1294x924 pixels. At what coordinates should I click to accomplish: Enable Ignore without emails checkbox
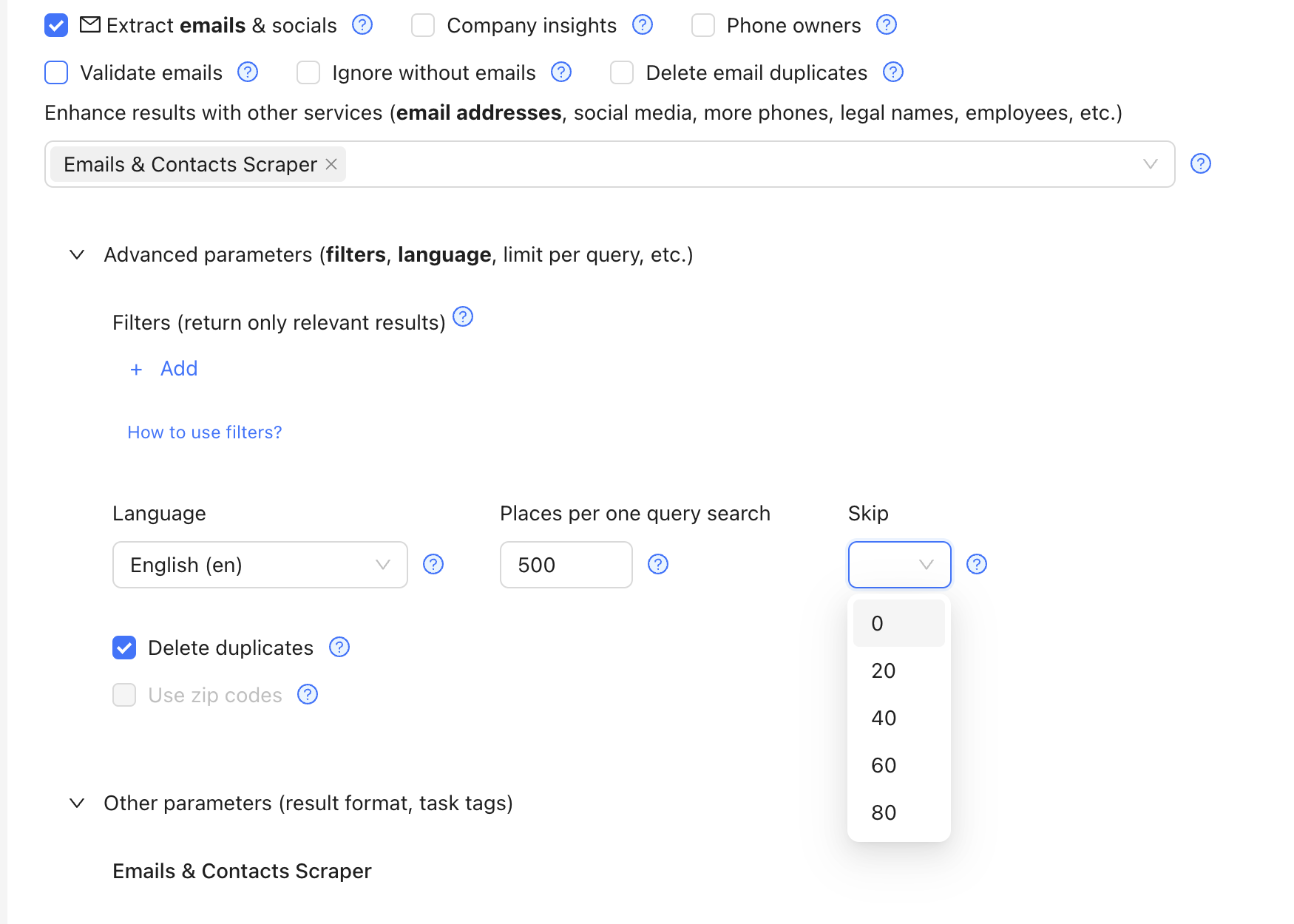(x=308, y=72)
